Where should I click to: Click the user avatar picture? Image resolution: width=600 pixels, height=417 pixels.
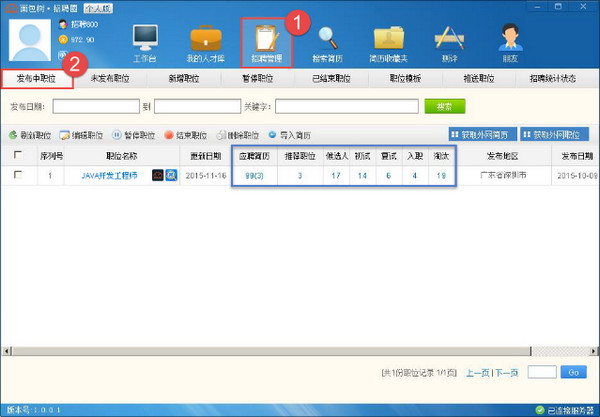(x=30, y=40)
